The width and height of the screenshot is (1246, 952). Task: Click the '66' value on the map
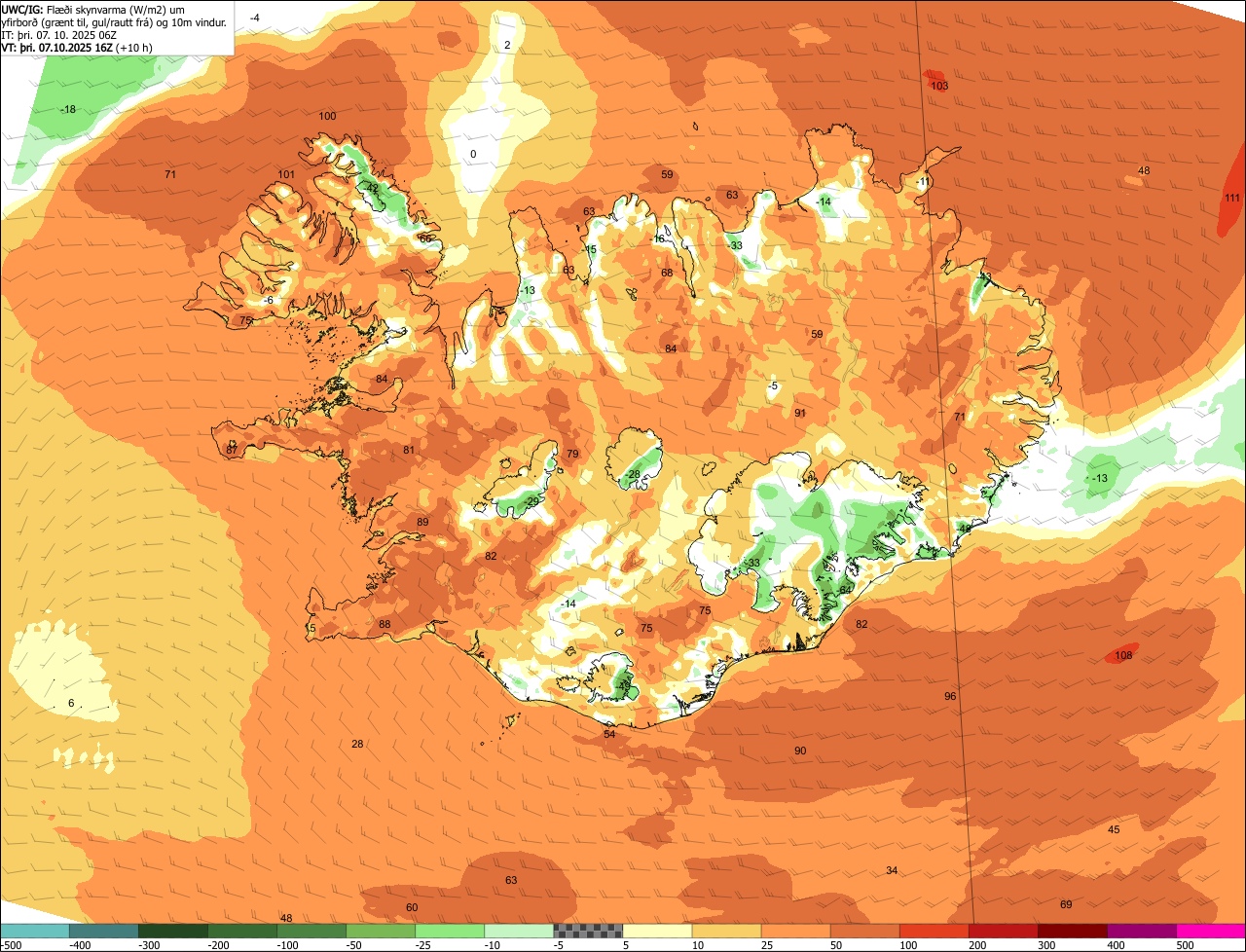(x=424, y=238)
